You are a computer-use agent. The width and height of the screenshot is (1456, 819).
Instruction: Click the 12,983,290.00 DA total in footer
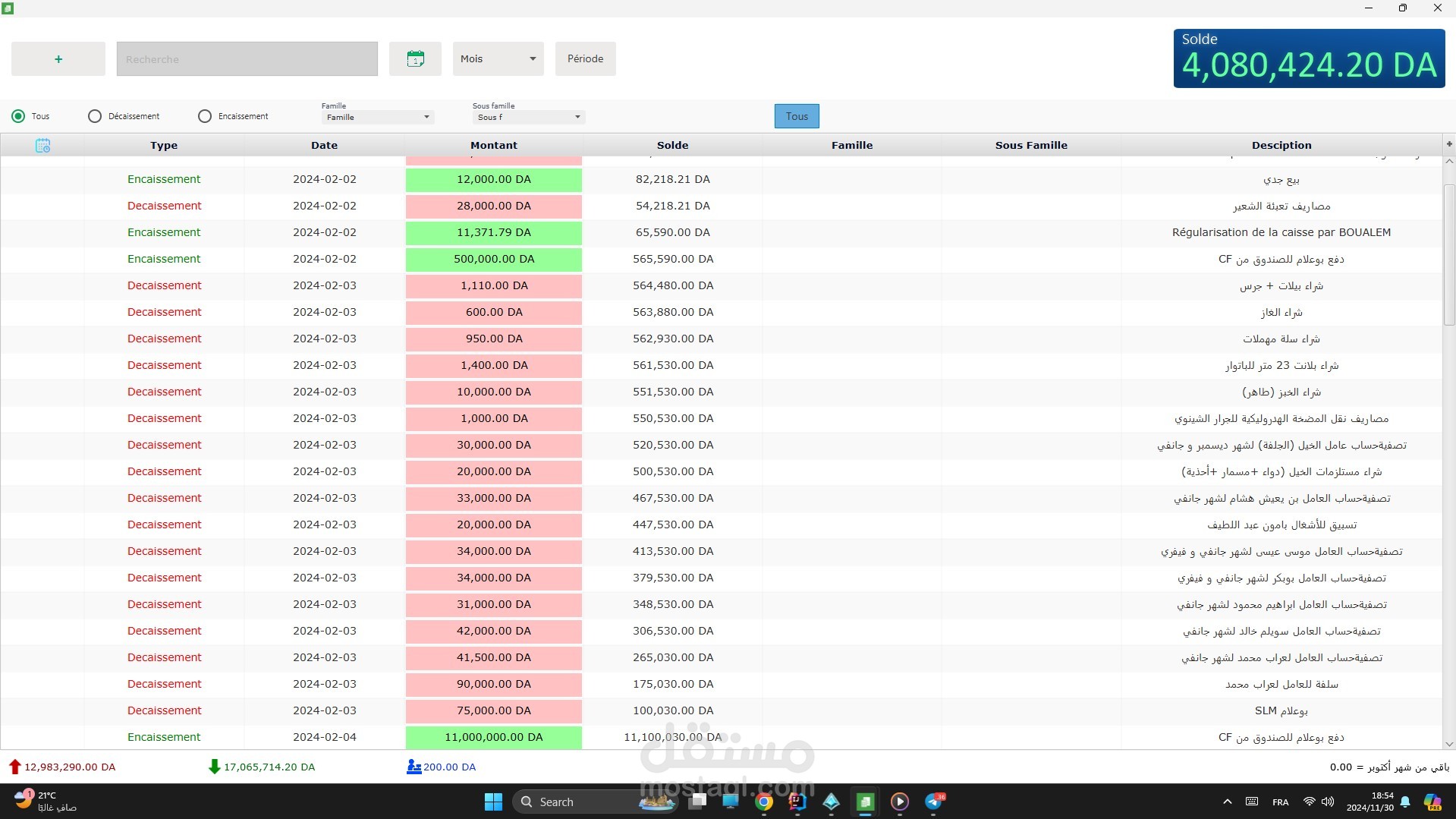[70, 767]
